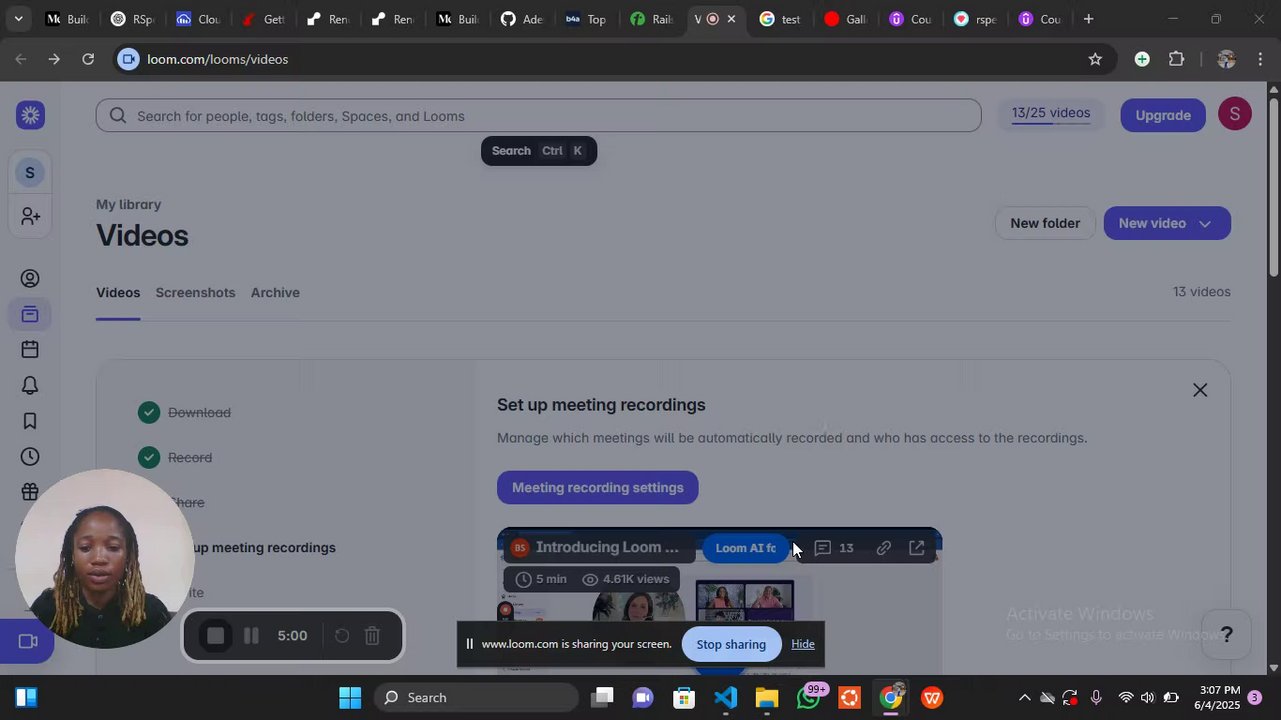Click the camera record button at bottom left
Image resolution: width=1281 pixels, height=720 pixels.
tap(27, 642)
